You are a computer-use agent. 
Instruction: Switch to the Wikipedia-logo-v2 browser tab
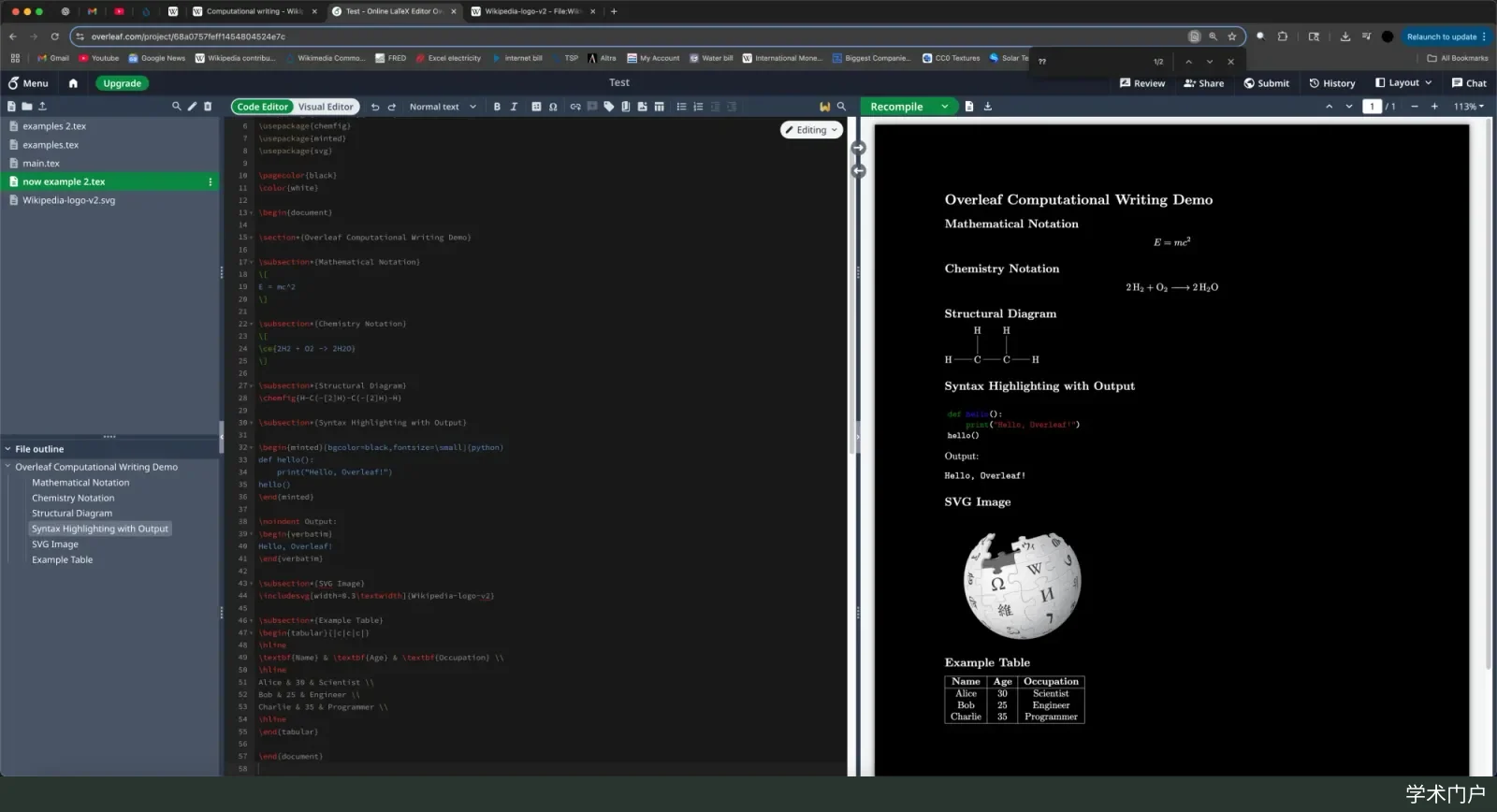[533, 11]
